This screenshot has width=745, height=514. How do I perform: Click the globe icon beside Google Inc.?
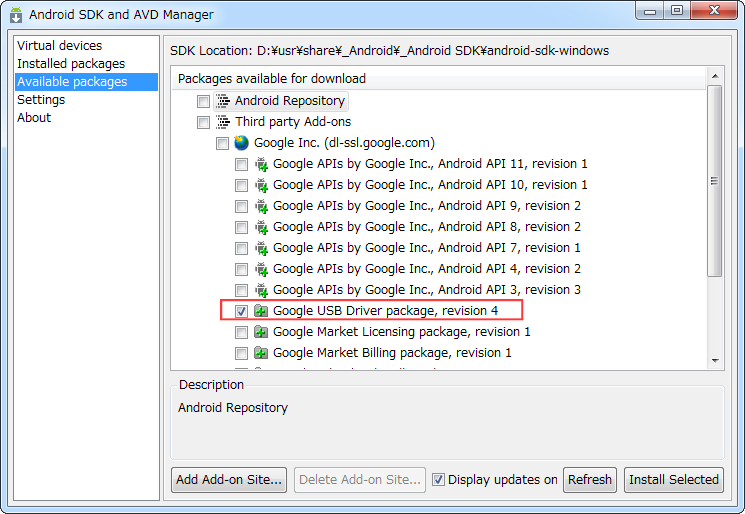tap(241, 143)
